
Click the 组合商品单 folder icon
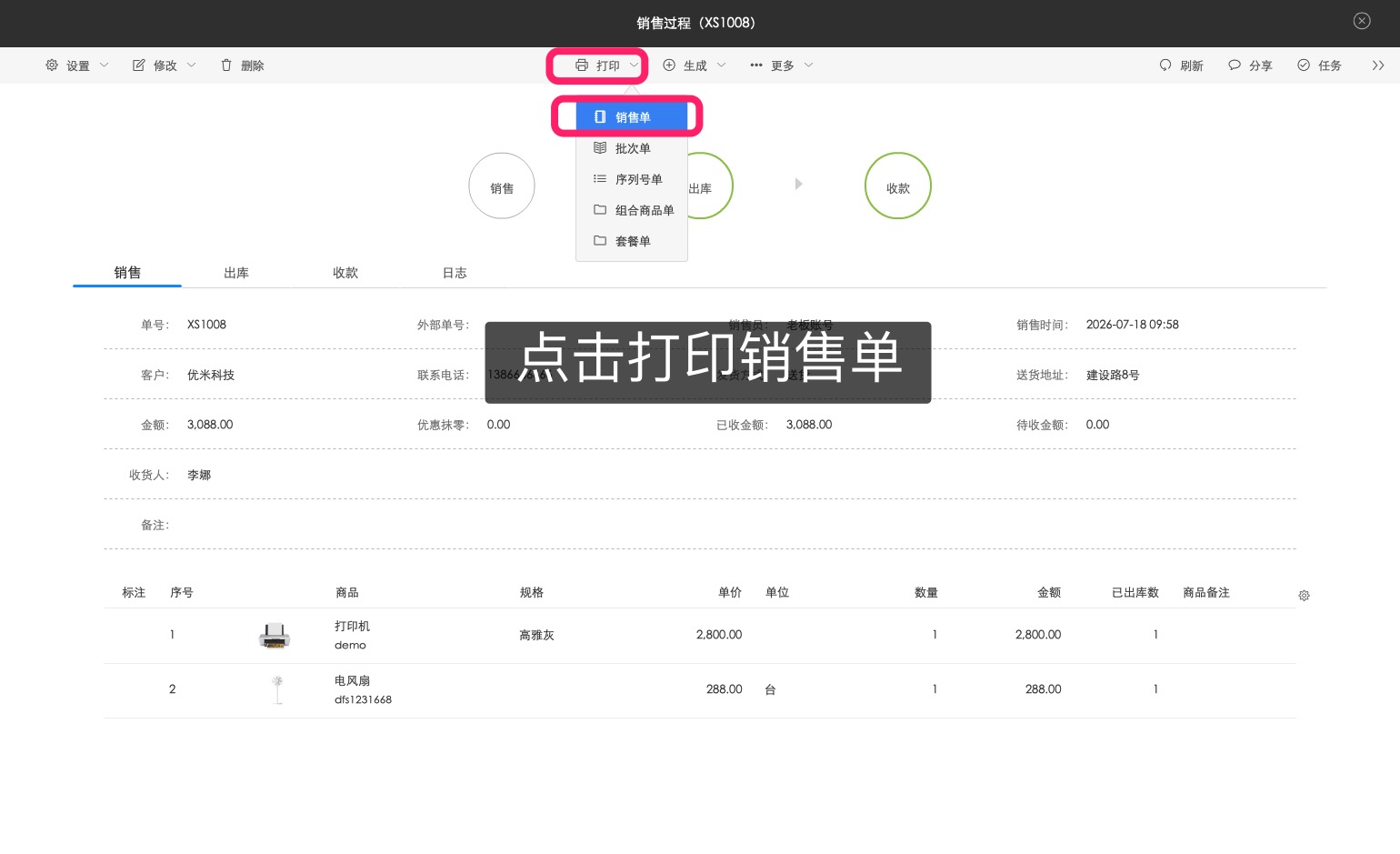[600, 210]
